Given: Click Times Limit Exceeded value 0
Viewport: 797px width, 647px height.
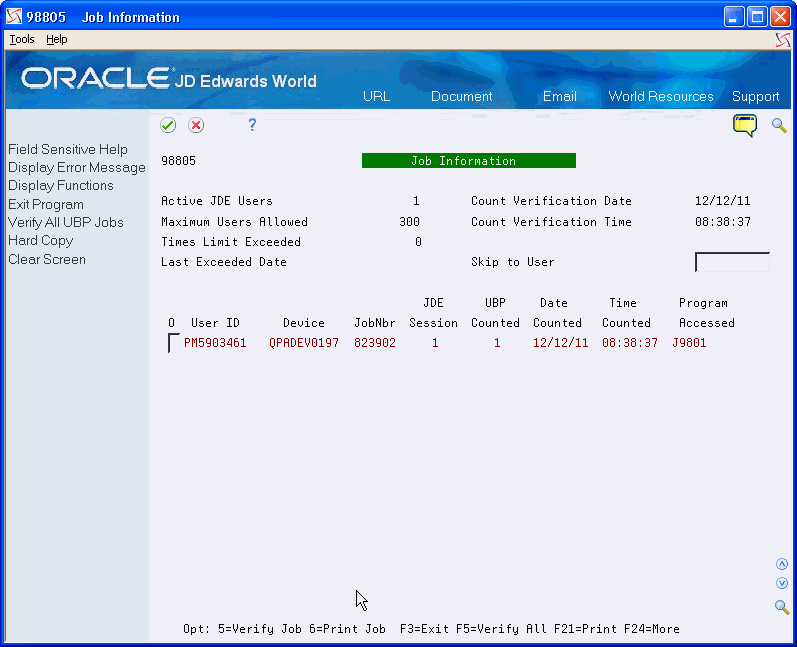Looking at the screenshot, I should [x=418, y=242].
